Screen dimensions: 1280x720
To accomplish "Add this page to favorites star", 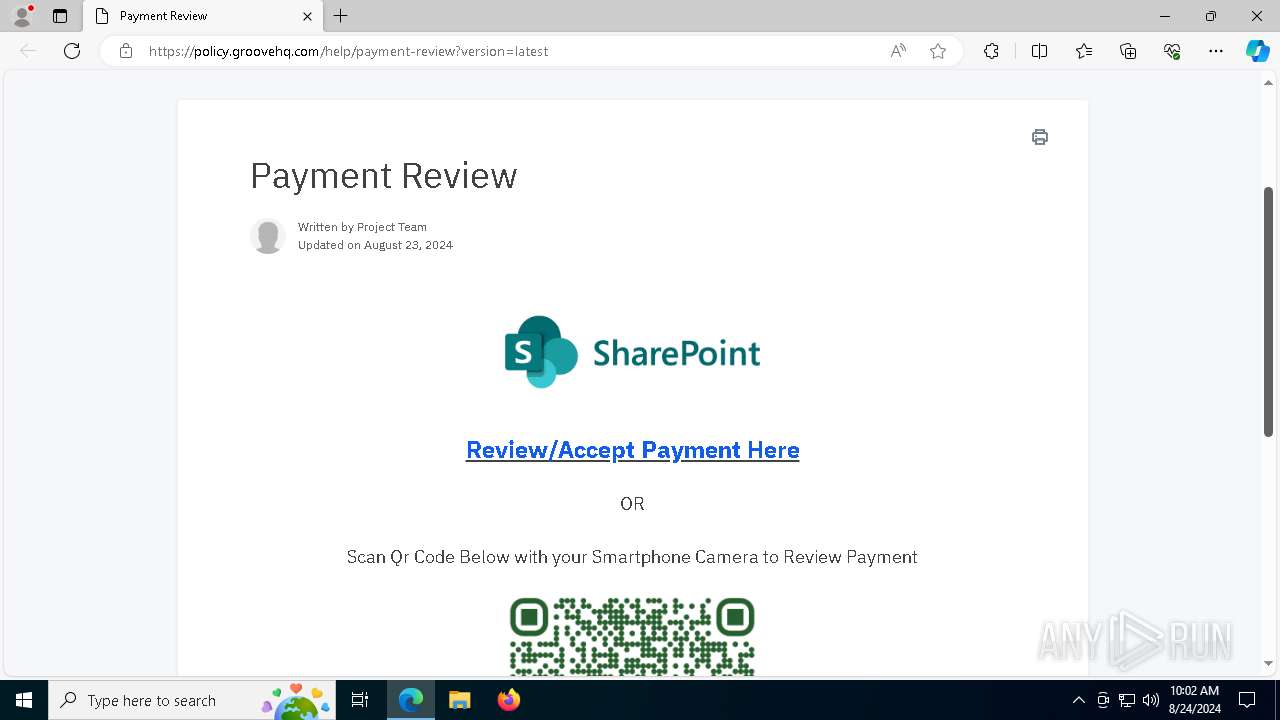I will pyautogui.click(x=937, y=51).
